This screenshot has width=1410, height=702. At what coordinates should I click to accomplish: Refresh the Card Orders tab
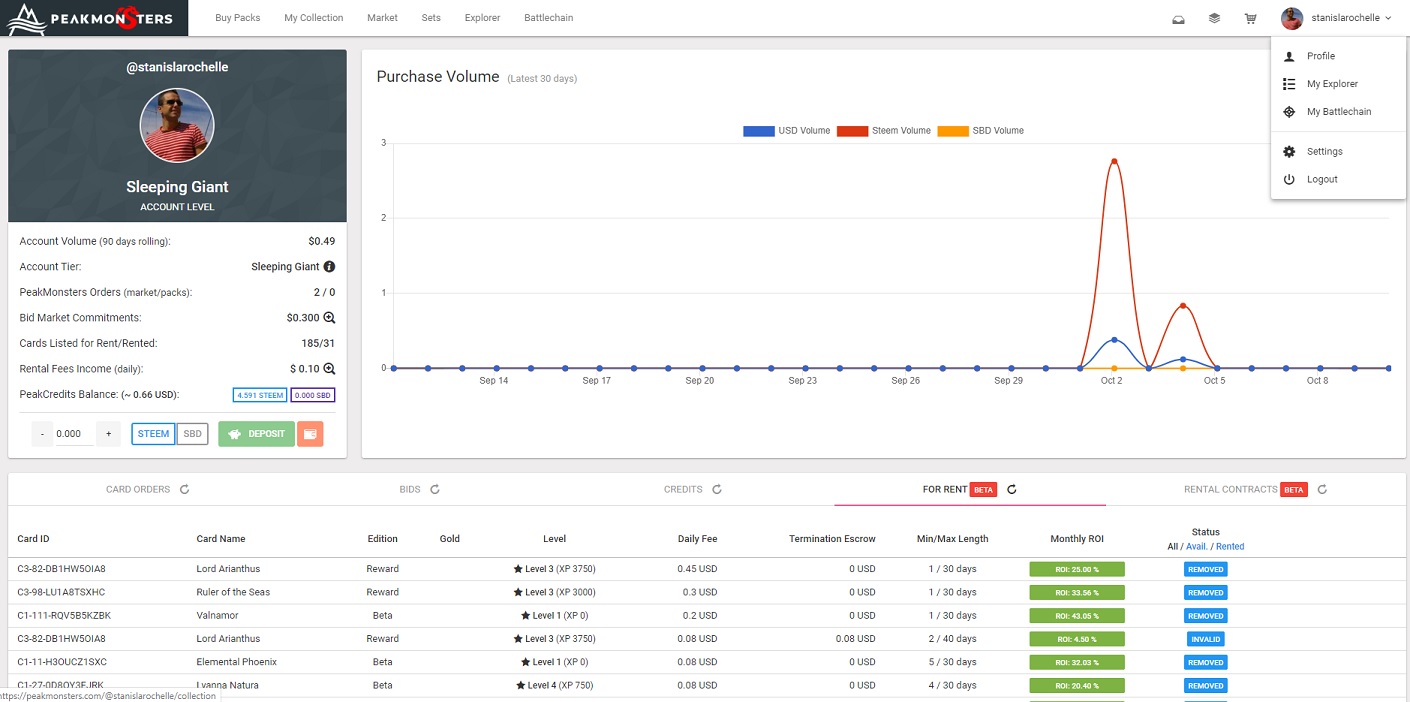[x=184, y=490]
